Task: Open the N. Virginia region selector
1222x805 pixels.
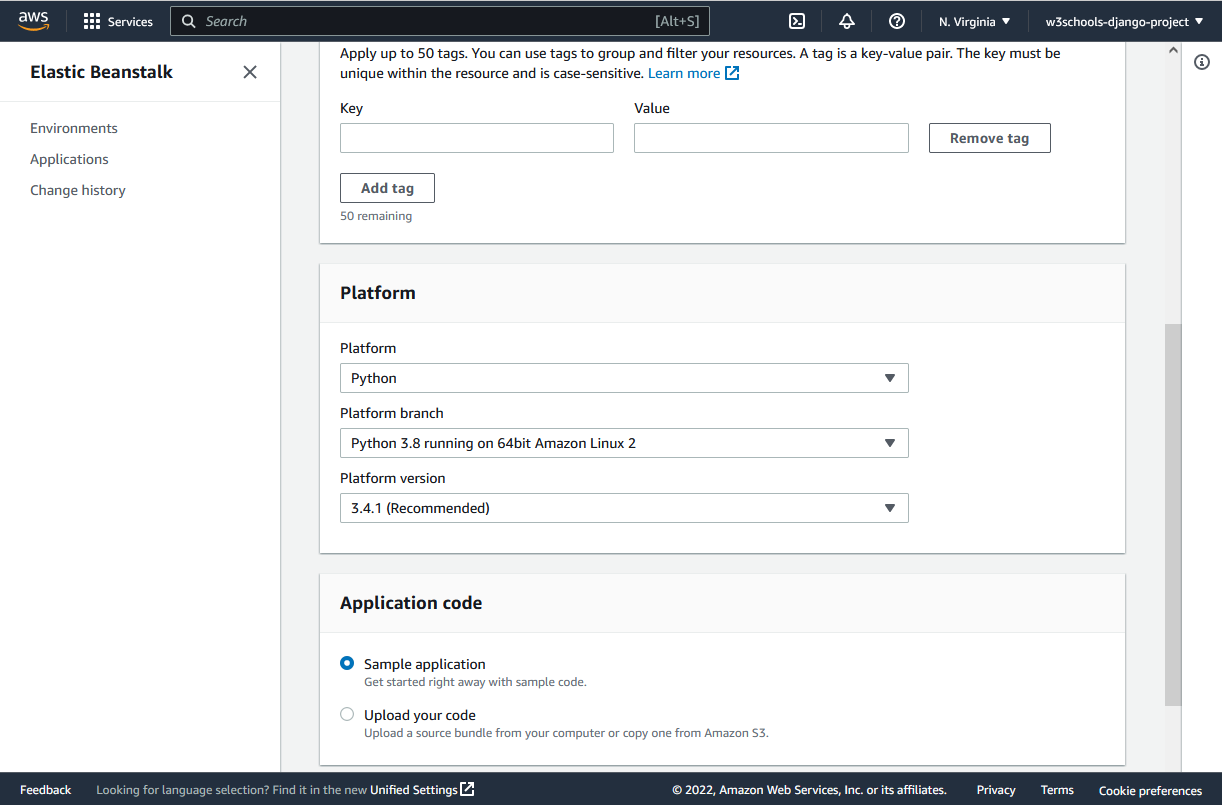Action: (x=974, y=21)
